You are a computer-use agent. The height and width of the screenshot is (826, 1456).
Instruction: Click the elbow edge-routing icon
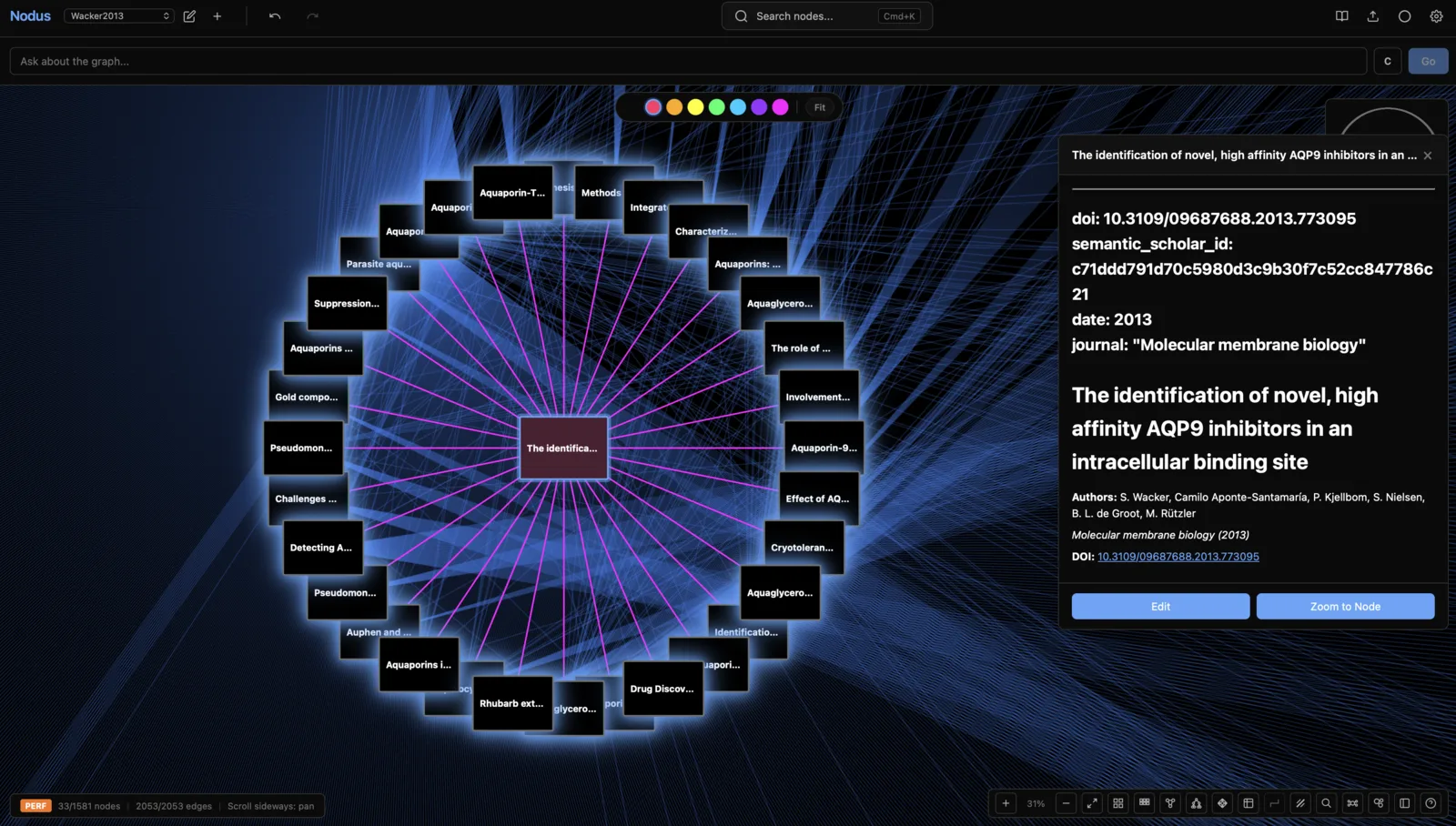(x=1274, y=803)
